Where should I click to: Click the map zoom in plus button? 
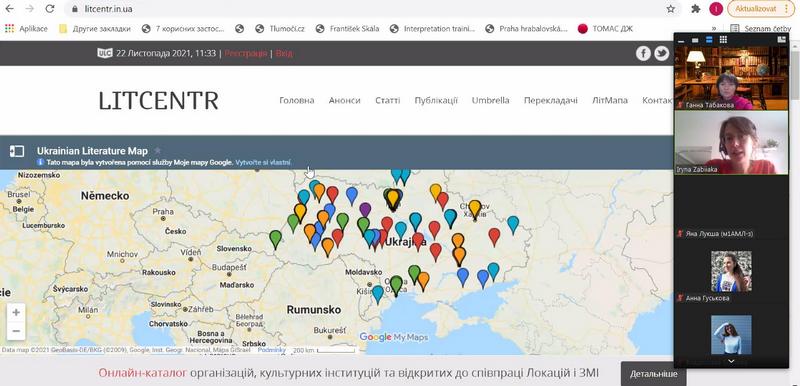click(16, 312)
